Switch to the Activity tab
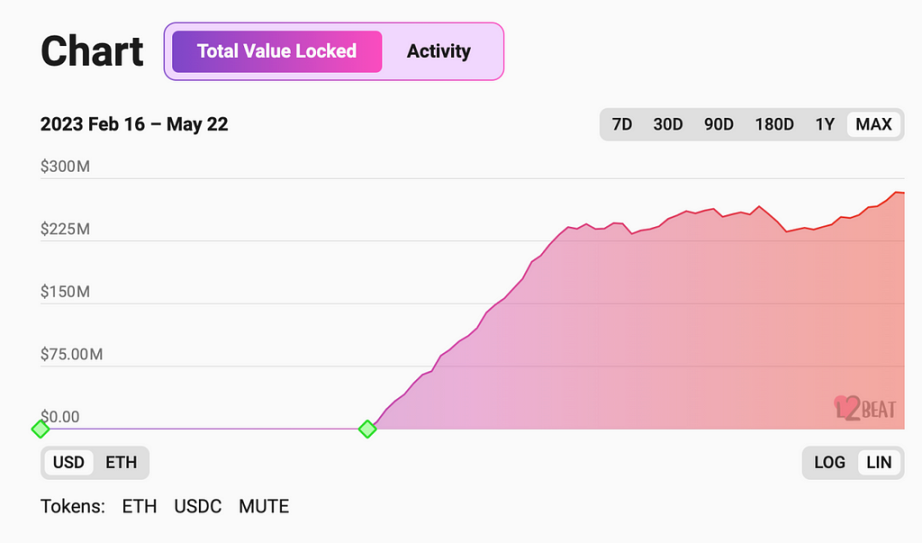 click(439, 51)
